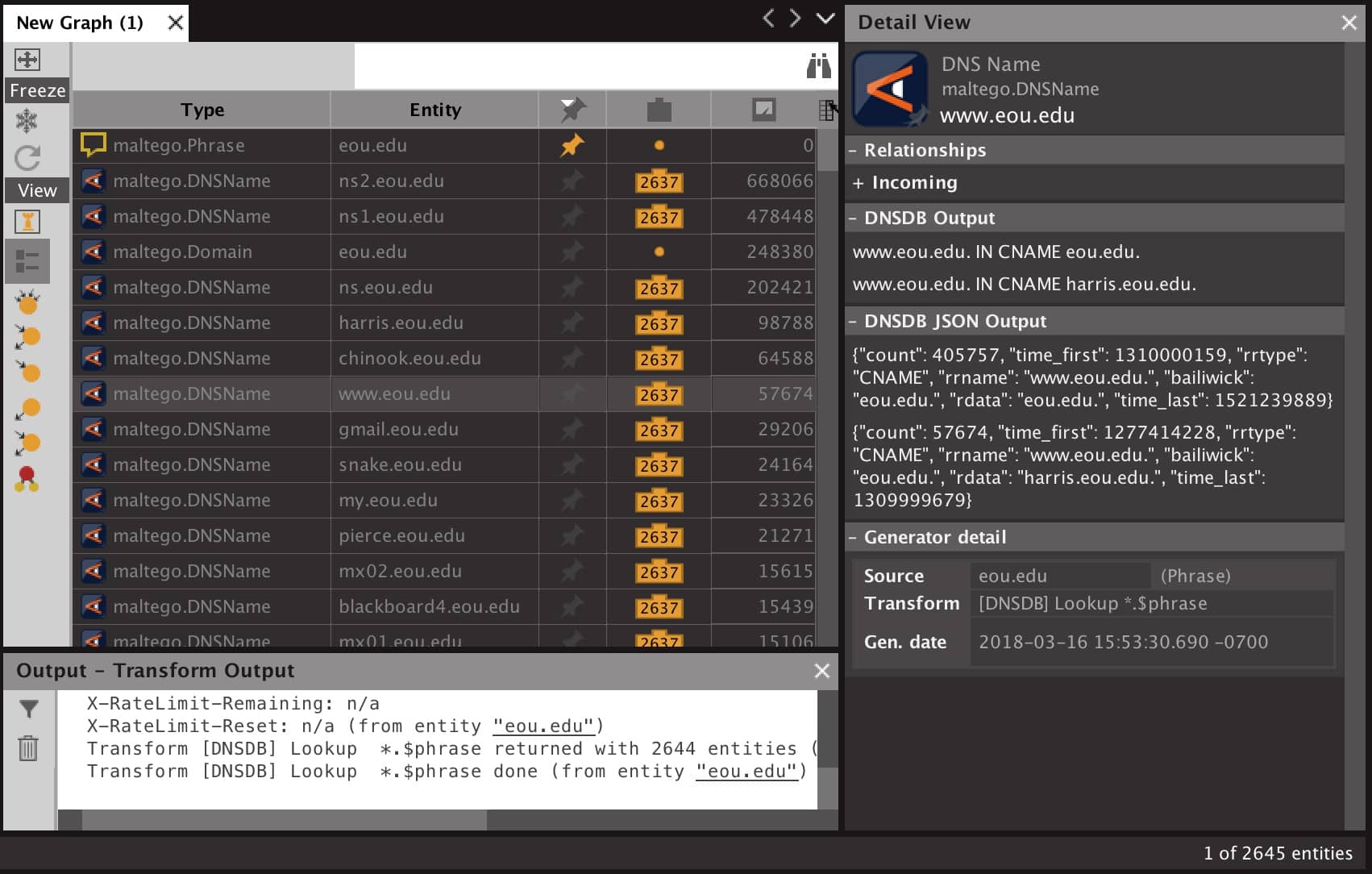Toggle the pin for ns2.eou.edu
The height and width of the screenshot is (874, 1372).
(572, 181)
